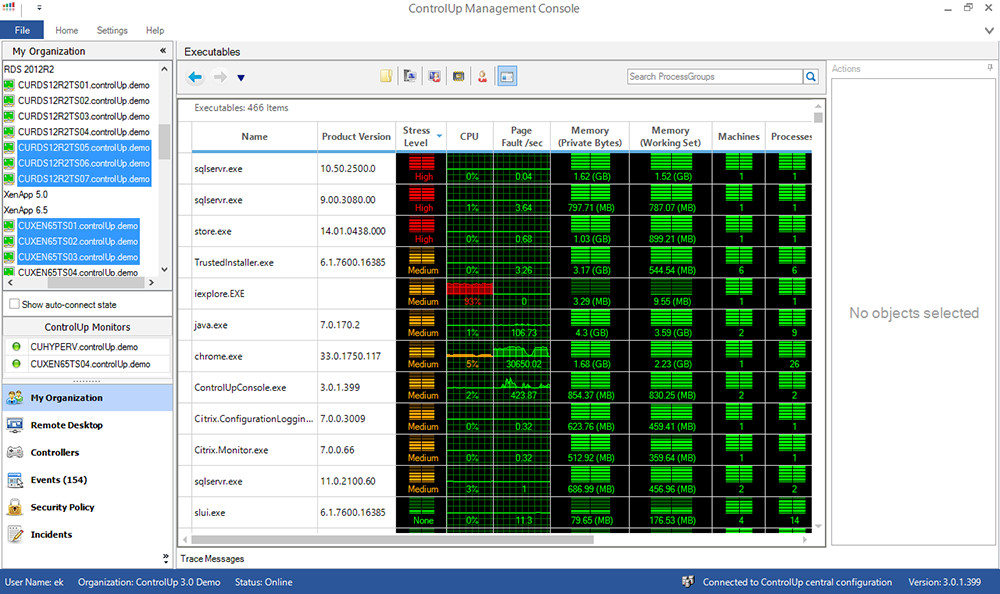The height and width of the screenshot is (594, 1000).
Task: Select the ControlUpConsole.exe row
Action: click(502, 387)
